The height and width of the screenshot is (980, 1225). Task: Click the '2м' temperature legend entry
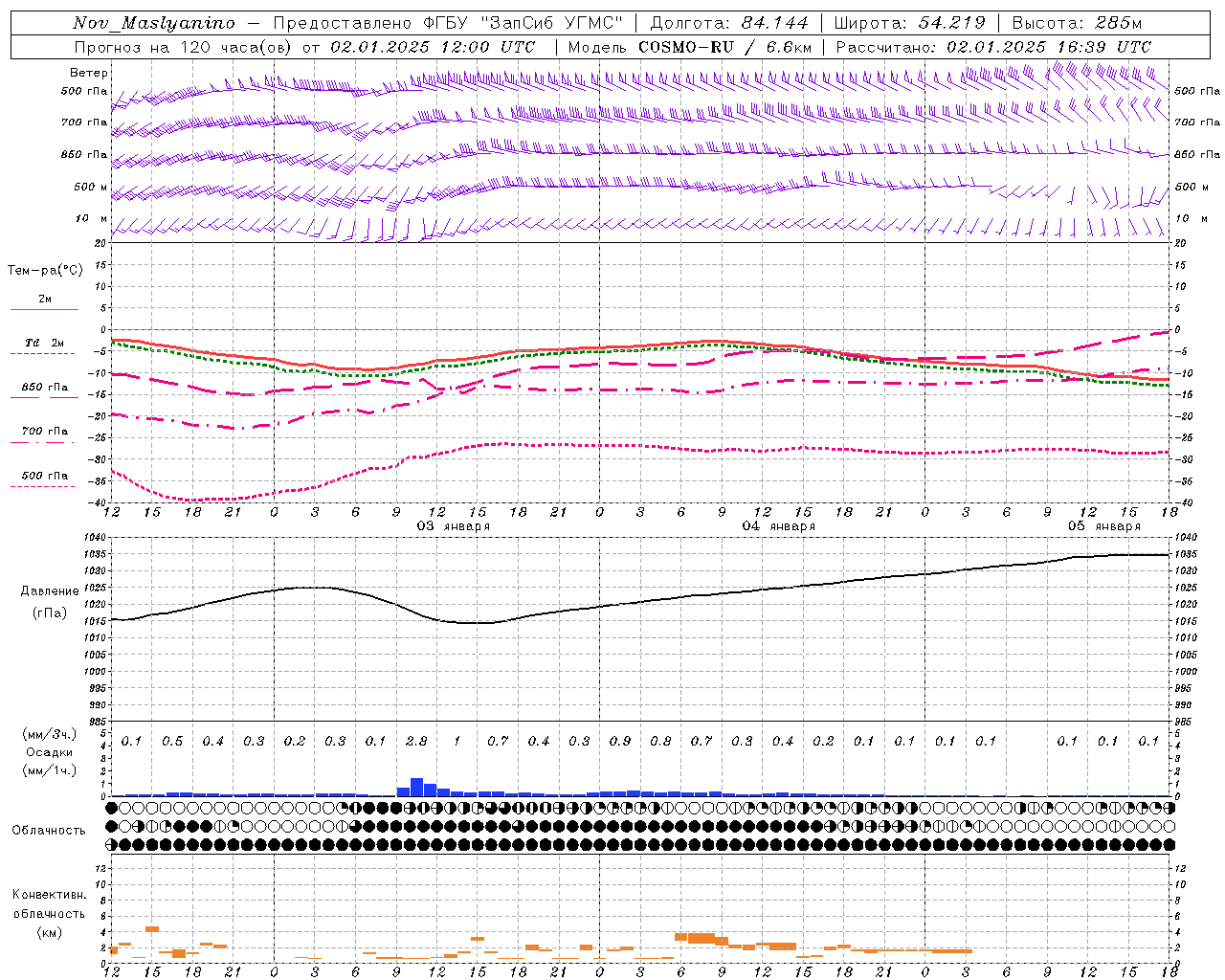(45, 300)
